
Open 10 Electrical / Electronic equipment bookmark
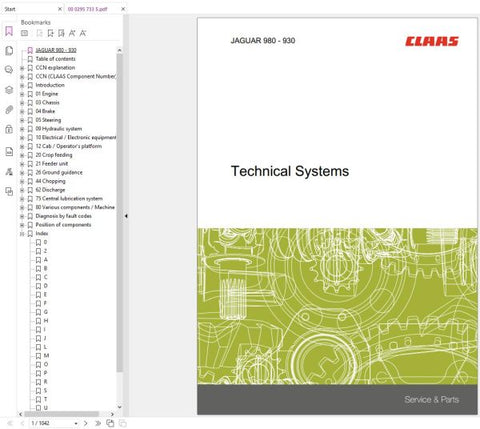tap(76, 137)
